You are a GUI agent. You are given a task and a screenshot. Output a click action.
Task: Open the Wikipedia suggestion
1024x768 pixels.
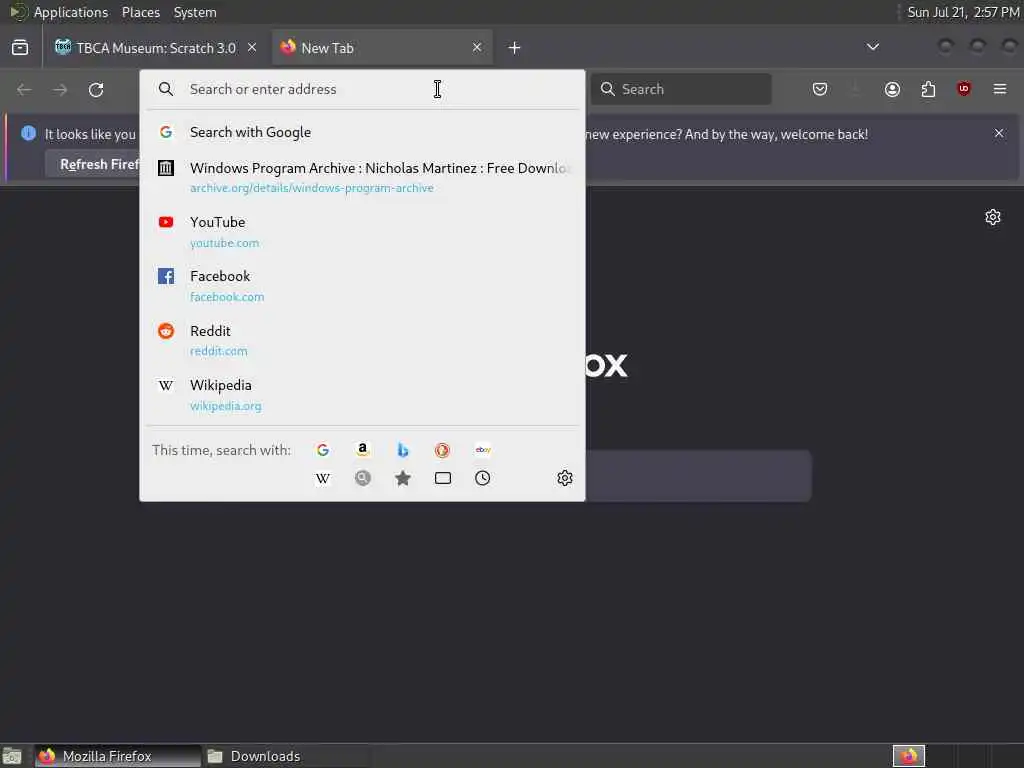point(362,395)
